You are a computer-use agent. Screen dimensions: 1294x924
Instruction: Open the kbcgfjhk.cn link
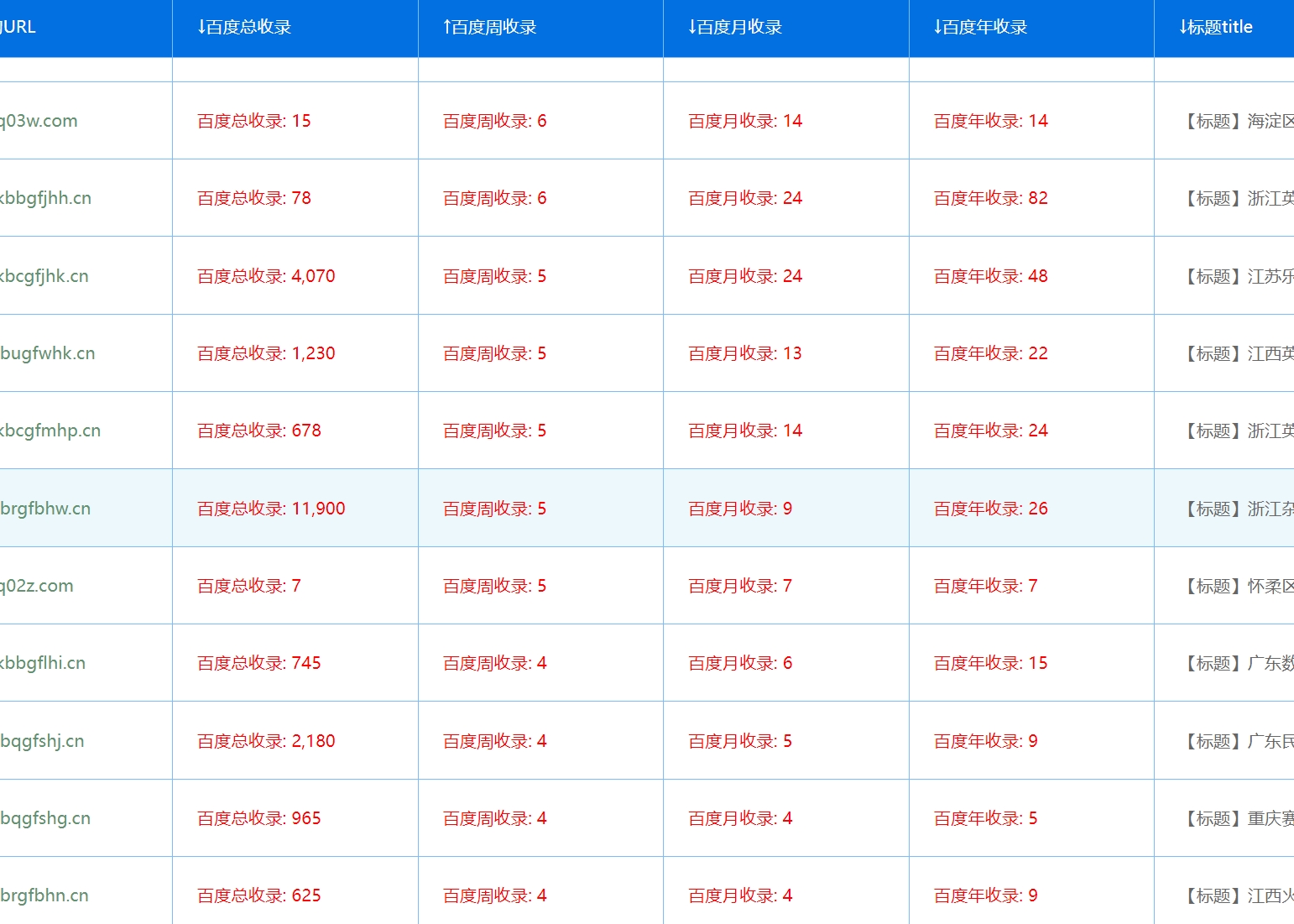tap(44, 276)
